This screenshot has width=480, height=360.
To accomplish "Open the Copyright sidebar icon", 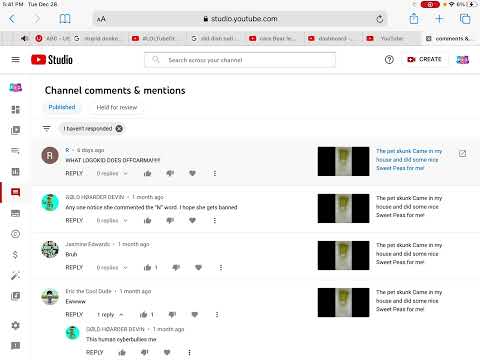I will (x=16, y=234).
